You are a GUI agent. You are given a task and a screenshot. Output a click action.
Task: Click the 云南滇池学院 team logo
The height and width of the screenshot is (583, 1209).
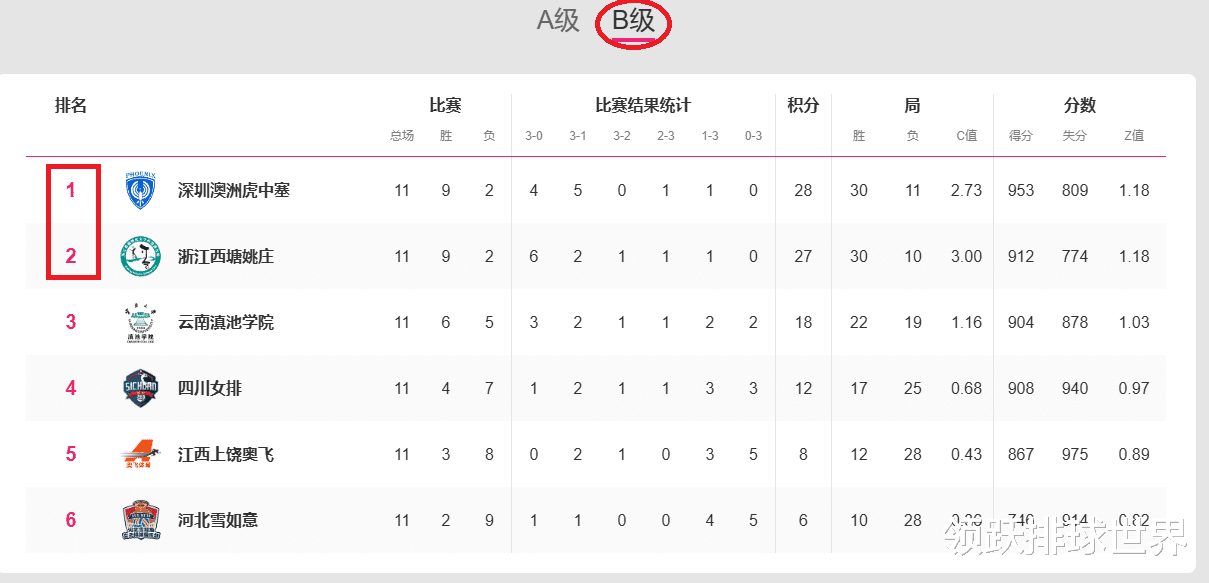click(141, 322)
